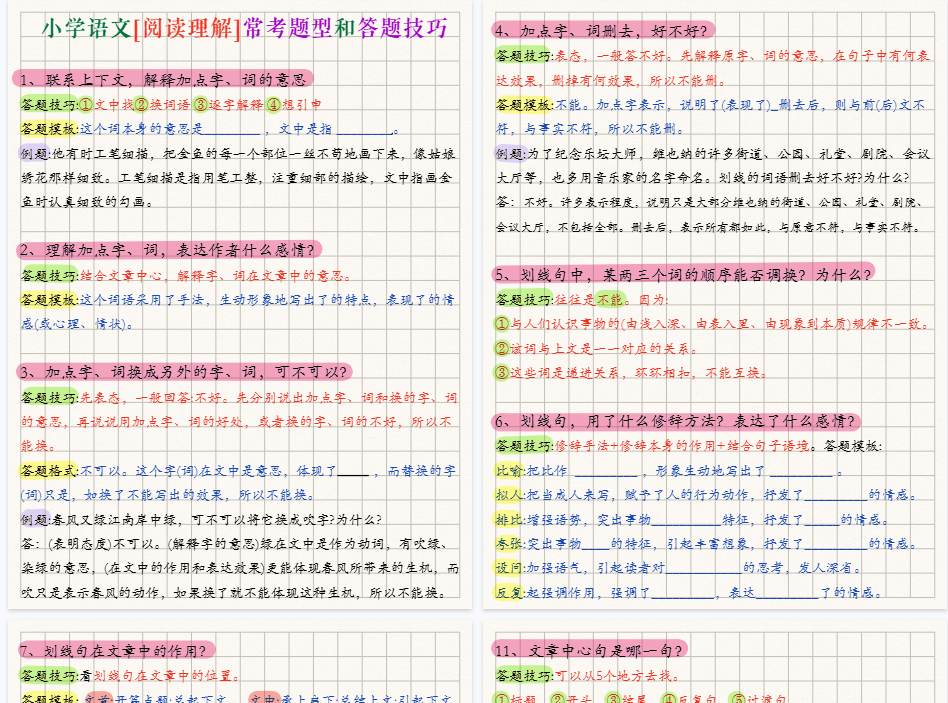948x703 pixels.
Task: Click the green 答题技巧 label under heading 5
Action: point(524,299)
